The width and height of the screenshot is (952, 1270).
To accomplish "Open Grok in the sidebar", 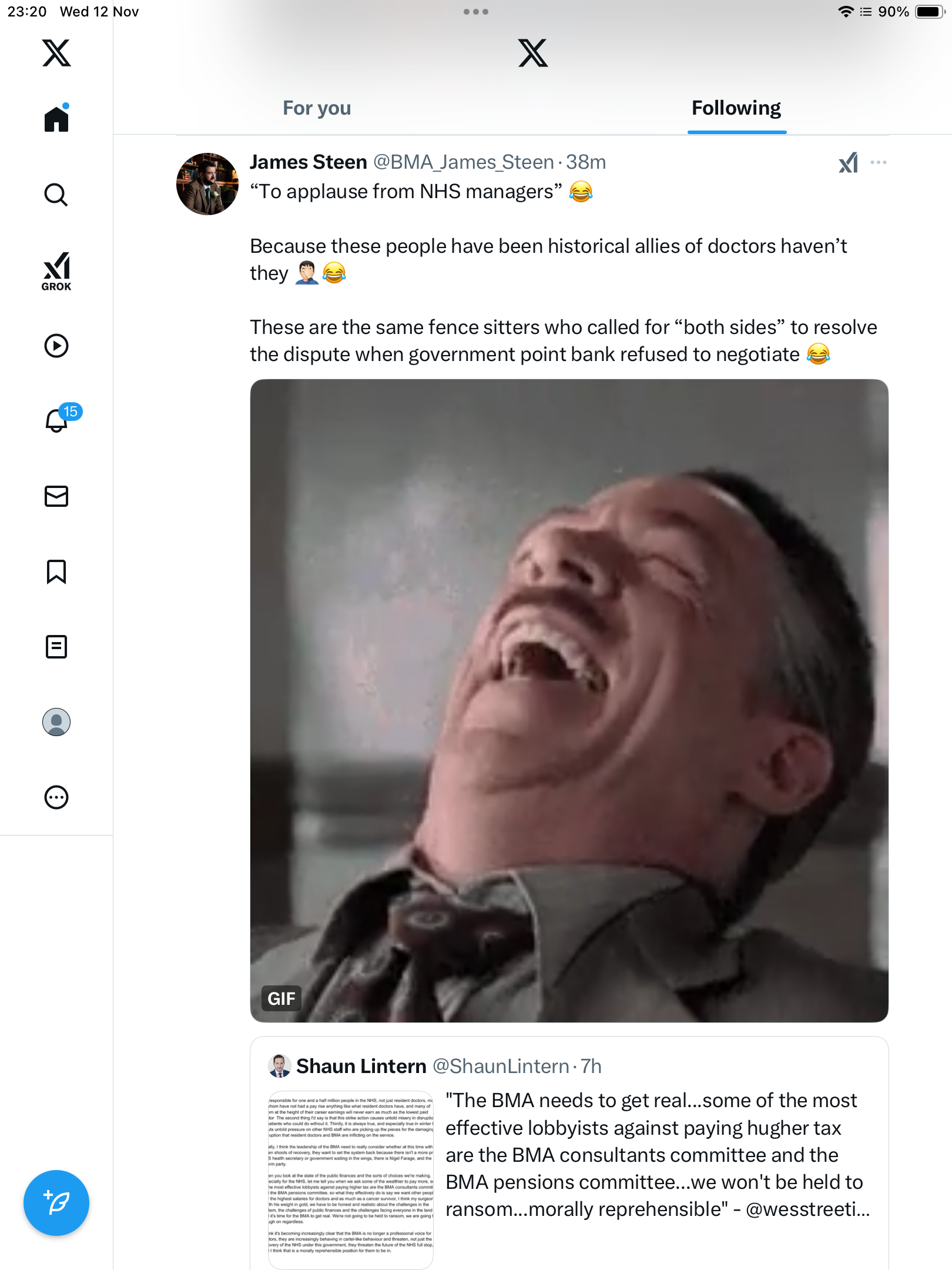I will (x=56, y=271).
